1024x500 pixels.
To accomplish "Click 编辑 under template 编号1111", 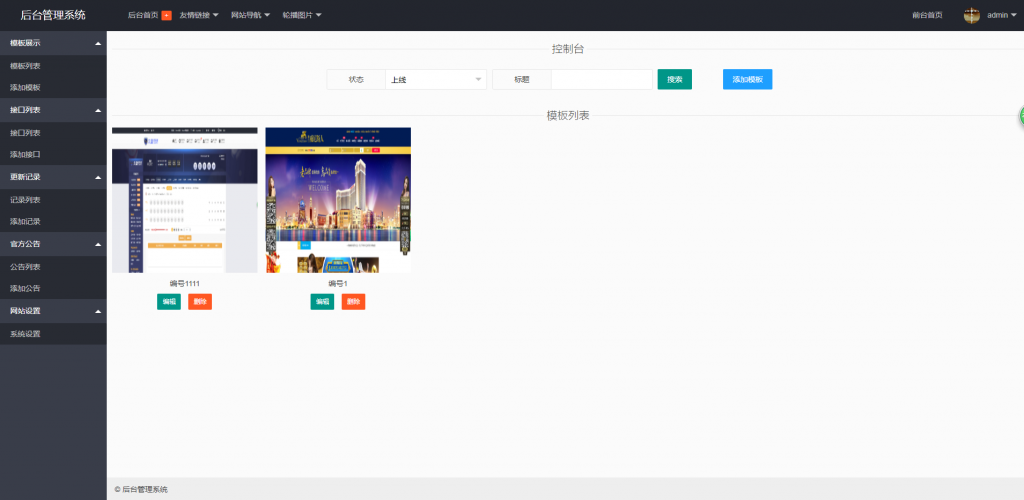I will [x=169, y=301].
